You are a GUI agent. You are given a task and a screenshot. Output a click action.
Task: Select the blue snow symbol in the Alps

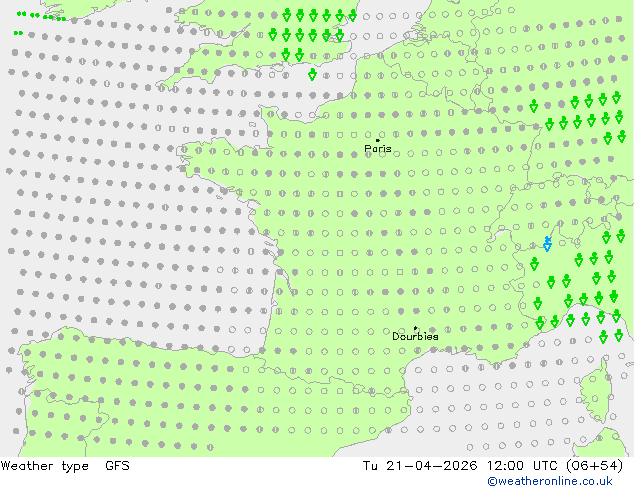click(x=547, y=244)
